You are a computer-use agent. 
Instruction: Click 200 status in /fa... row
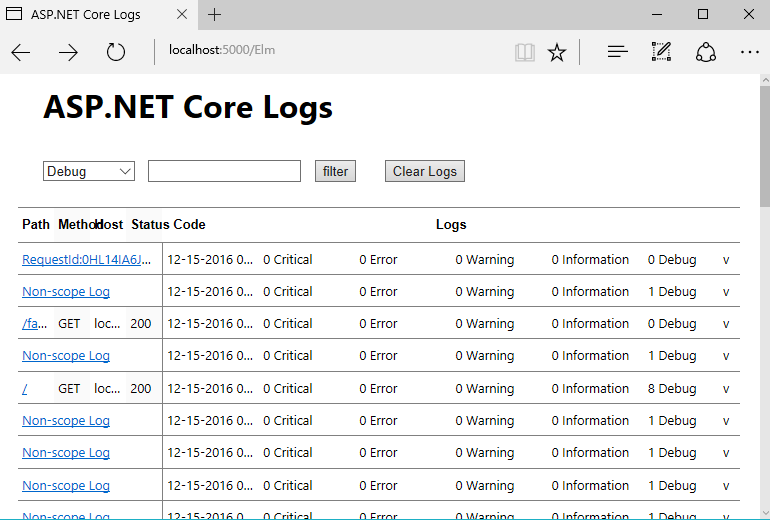point(140,324)
